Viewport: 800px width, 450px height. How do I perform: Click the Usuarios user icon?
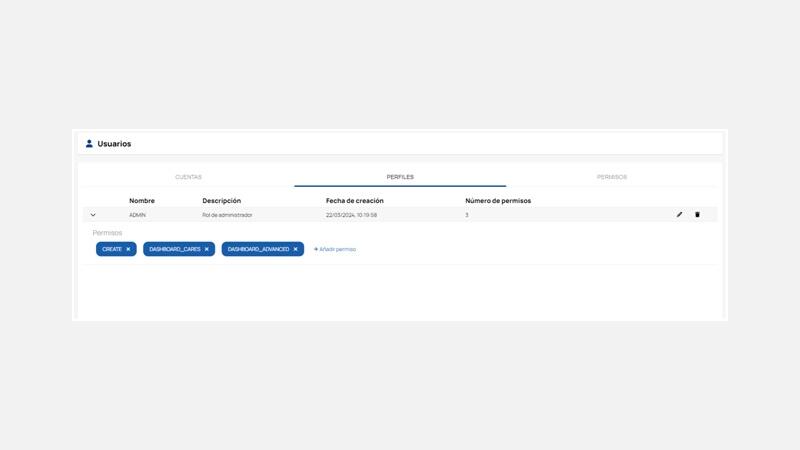89,144
